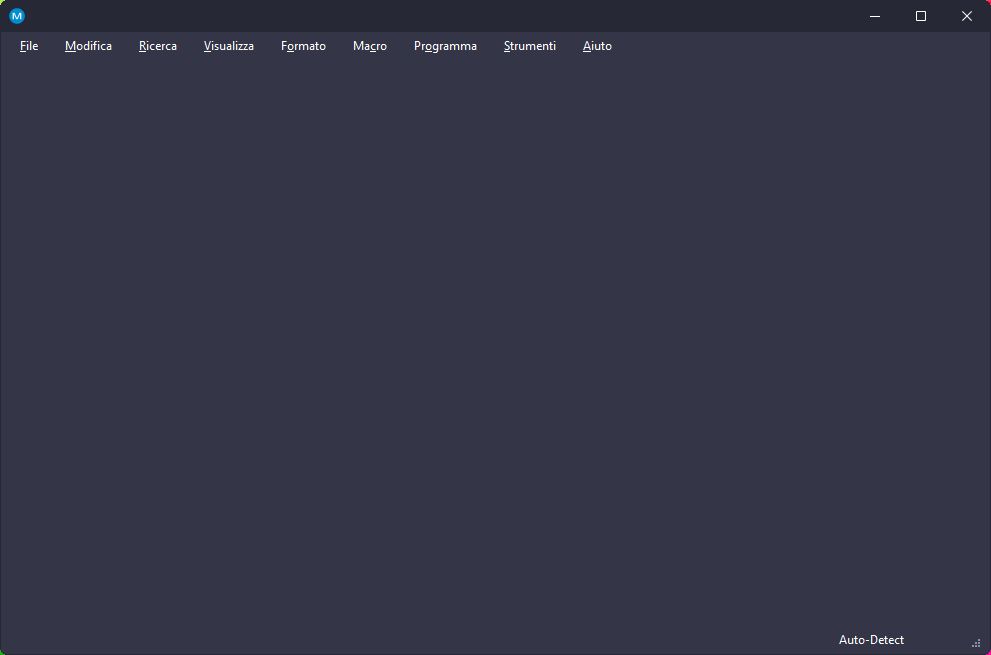Open the Aiuto menu
991x655 pixels.
[x=597, y=46]
